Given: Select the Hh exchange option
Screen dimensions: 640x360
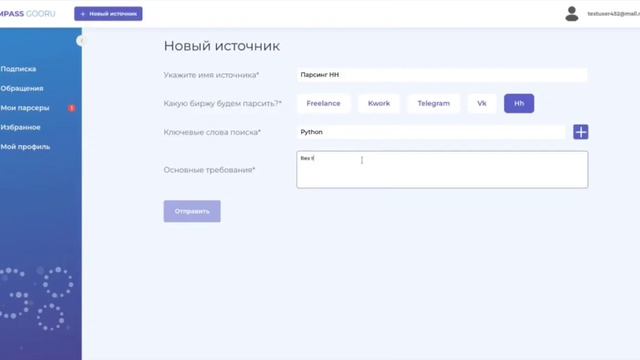Looking at the screenshot, I should click(519, 104).
